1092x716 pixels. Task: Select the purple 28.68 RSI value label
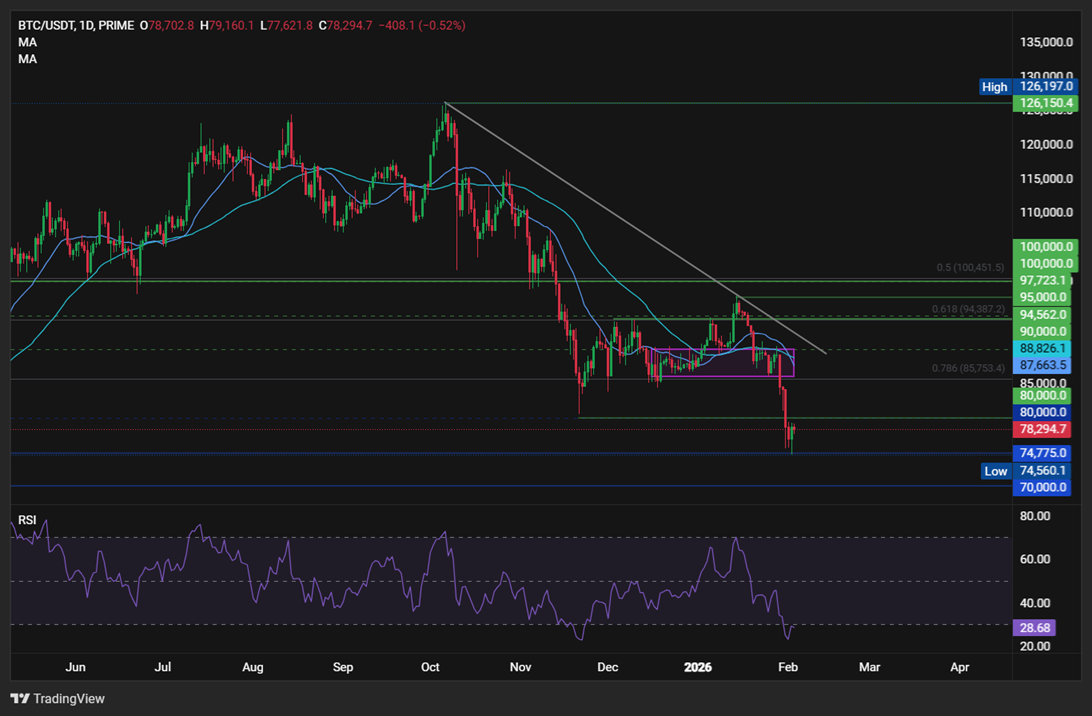1034,628
